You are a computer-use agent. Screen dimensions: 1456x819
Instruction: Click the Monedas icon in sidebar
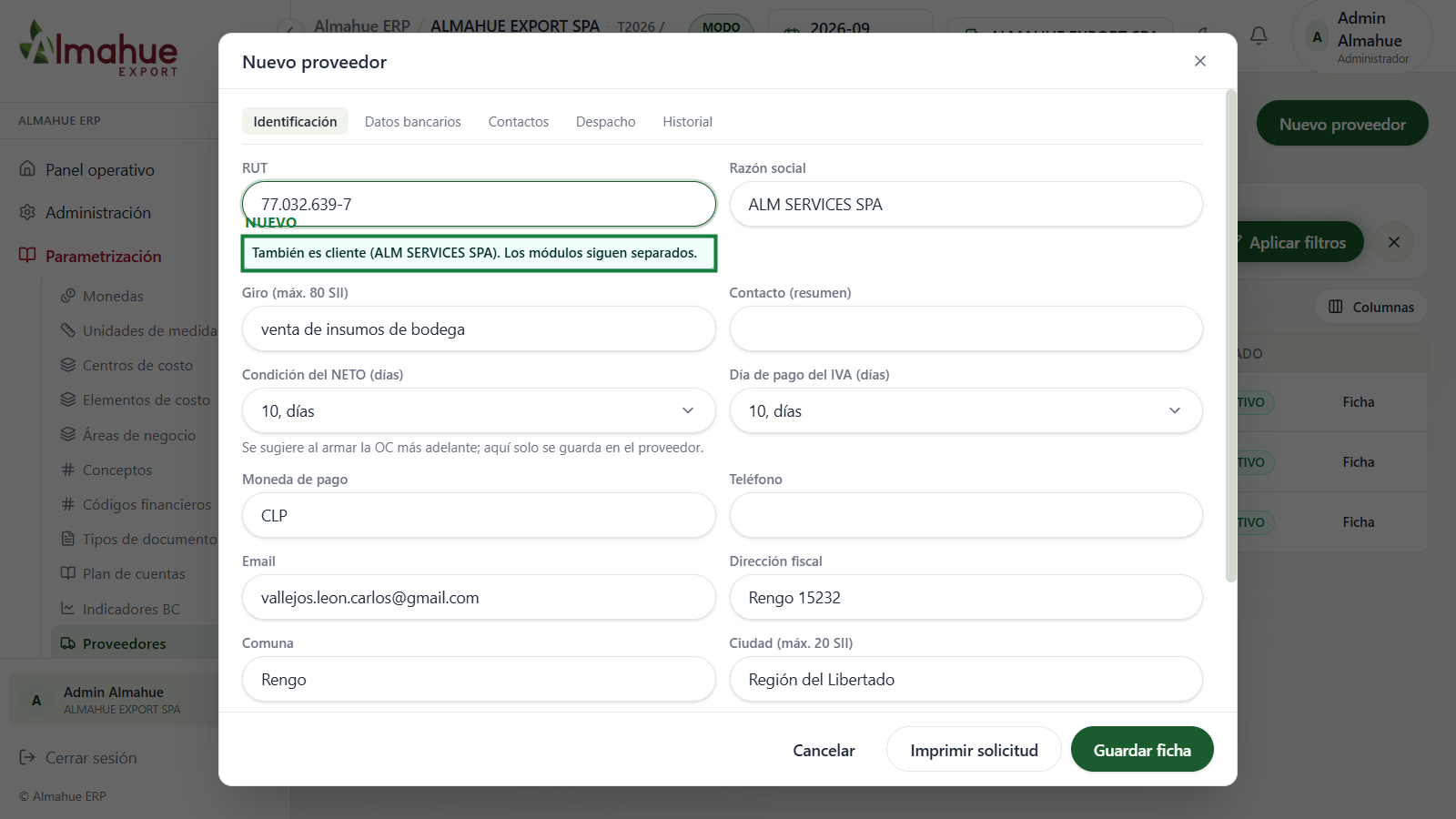click(67, 296)
